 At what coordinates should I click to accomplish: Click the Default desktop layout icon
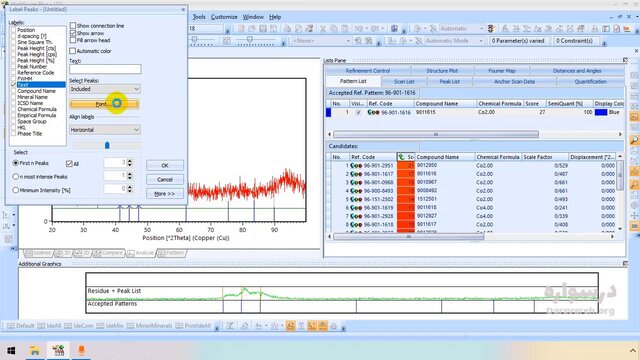(20, 326)
